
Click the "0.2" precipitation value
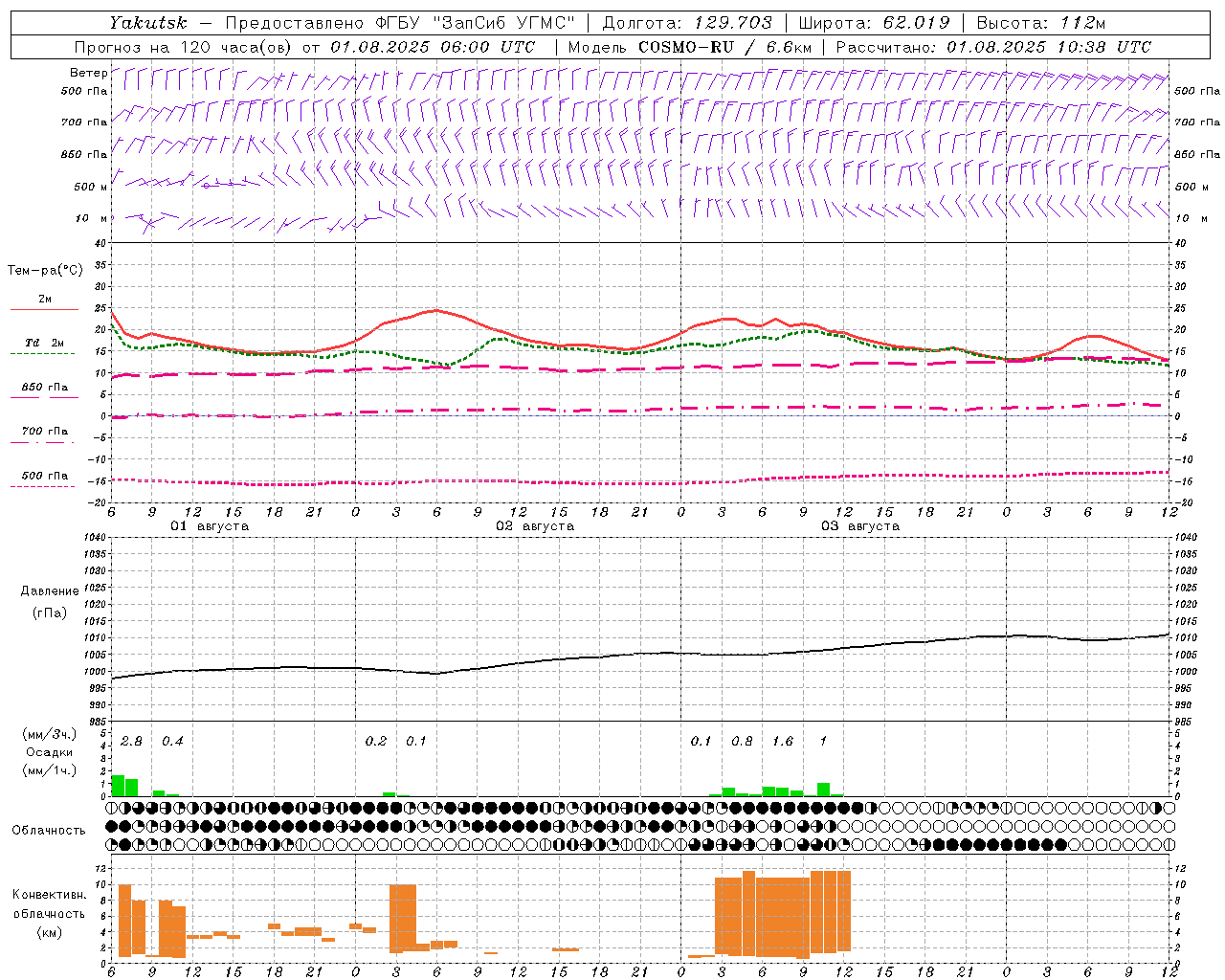tap(376, 741)
